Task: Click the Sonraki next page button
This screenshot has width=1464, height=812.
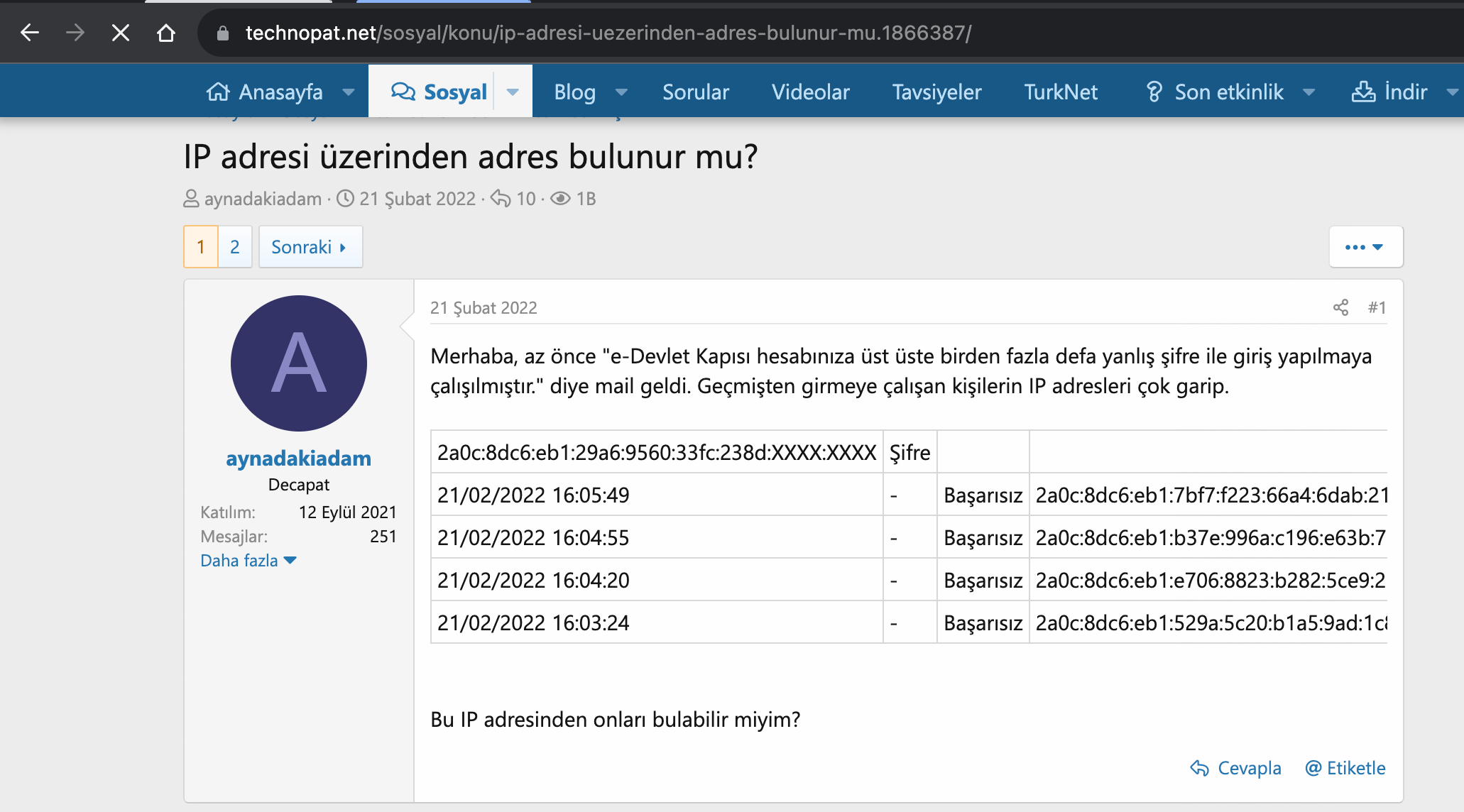Action: click(310, 247)
